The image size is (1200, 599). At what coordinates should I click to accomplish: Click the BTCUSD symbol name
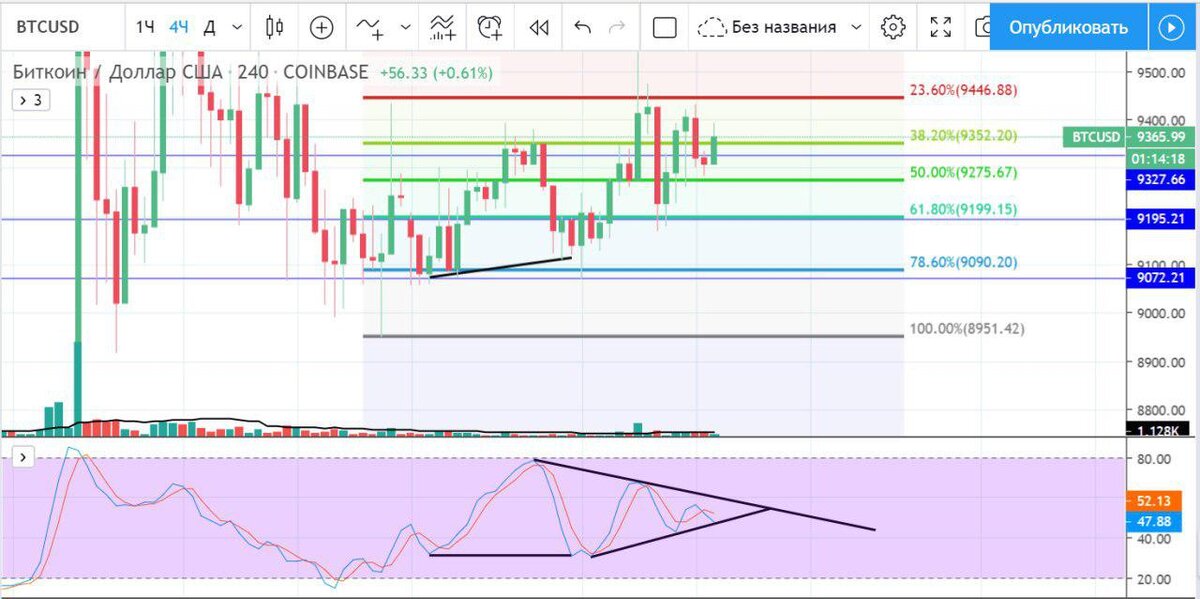pyautogui.click(x=47, y=27)
